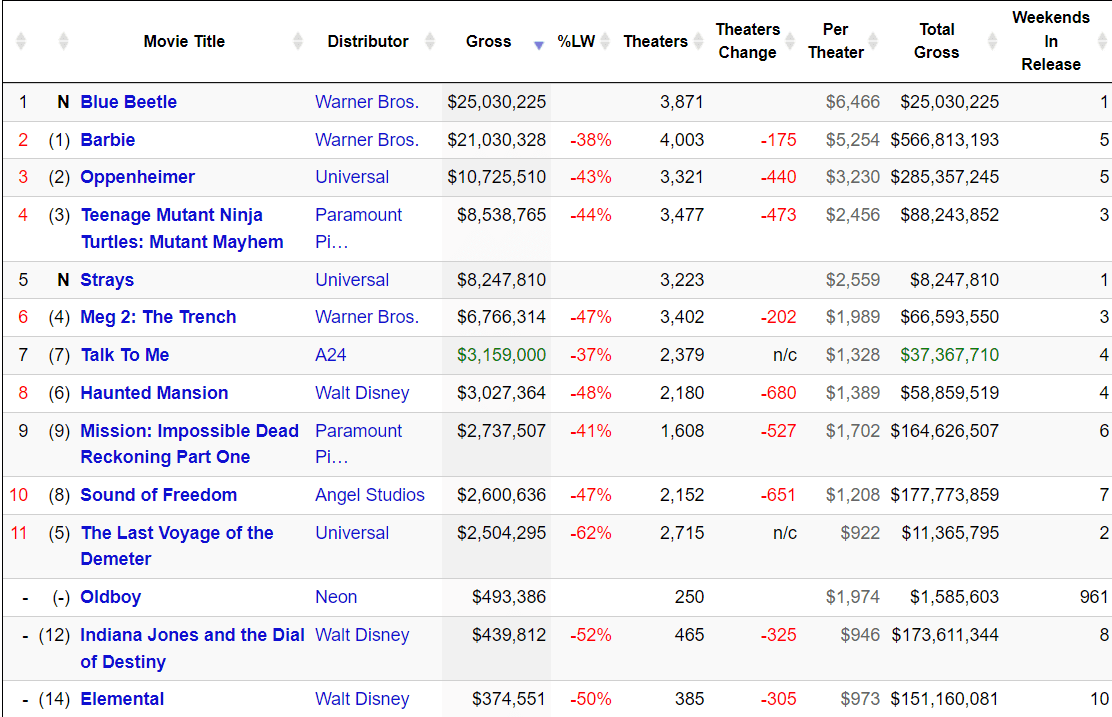Screen dimensions: 1112x717
Task: Open the A24 distributor link
Action: coord(331,355)
